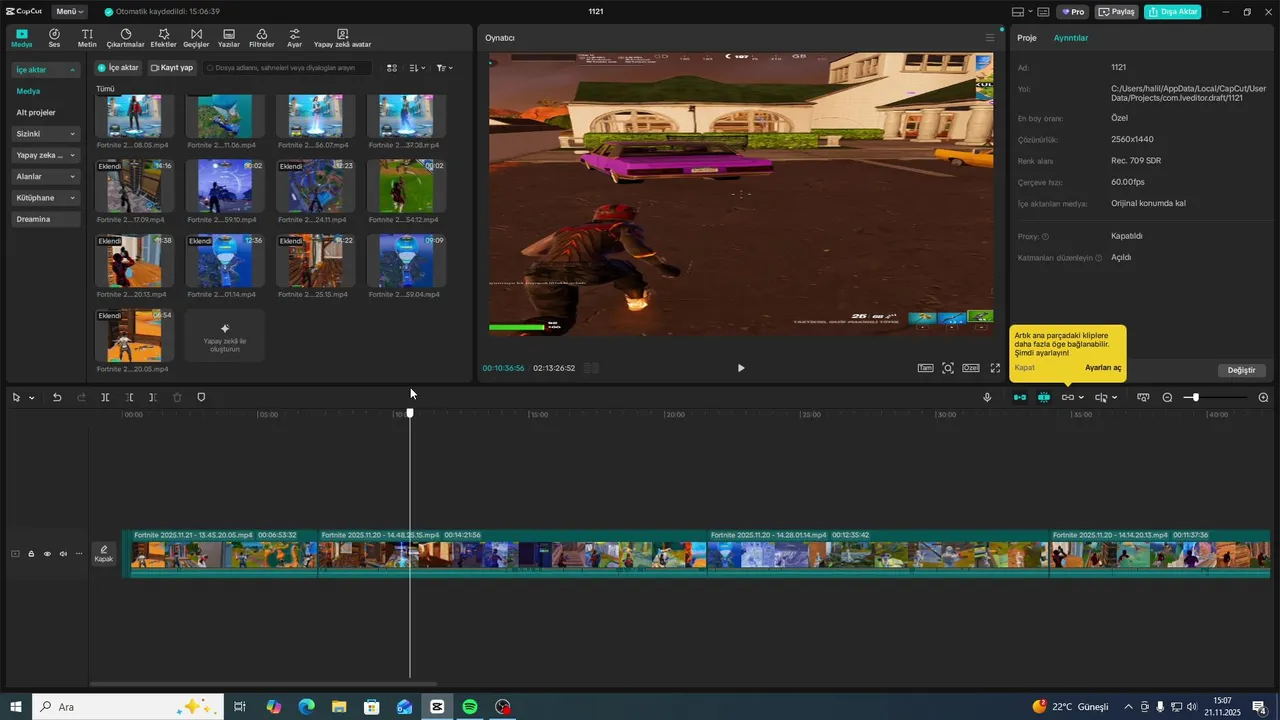The height and width of the screenshot is (720, 1280).
Task: Click the İçe aktar import button with plus
Action: pos(119,68)
